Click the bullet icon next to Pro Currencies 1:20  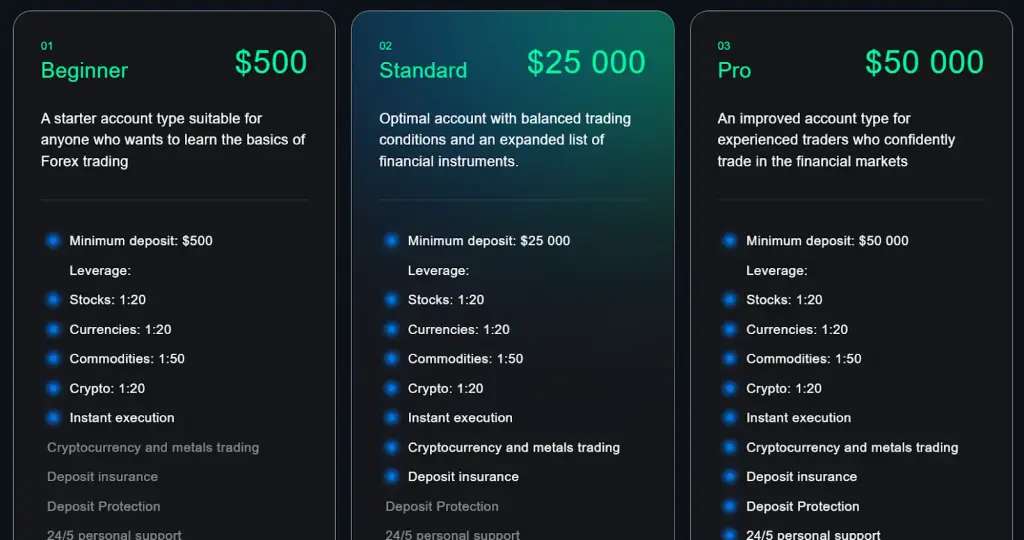coord(729,329)
